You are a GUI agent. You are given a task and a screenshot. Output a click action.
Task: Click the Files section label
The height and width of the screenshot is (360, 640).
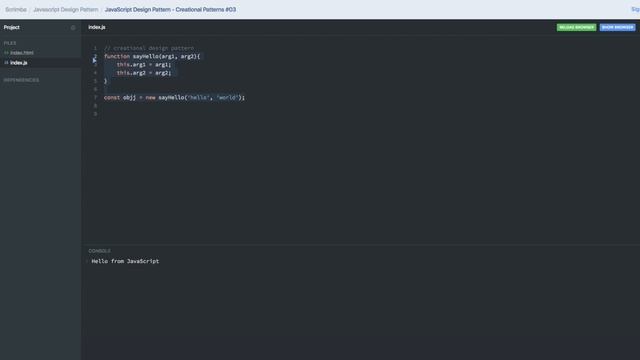(x=10, y=43)
